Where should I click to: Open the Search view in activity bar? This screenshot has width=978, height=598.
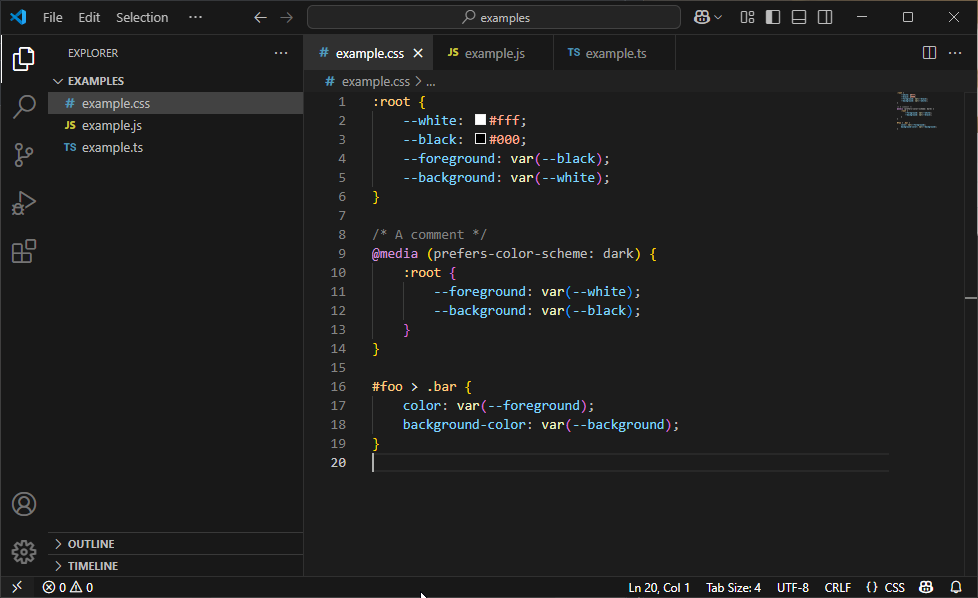24,107
